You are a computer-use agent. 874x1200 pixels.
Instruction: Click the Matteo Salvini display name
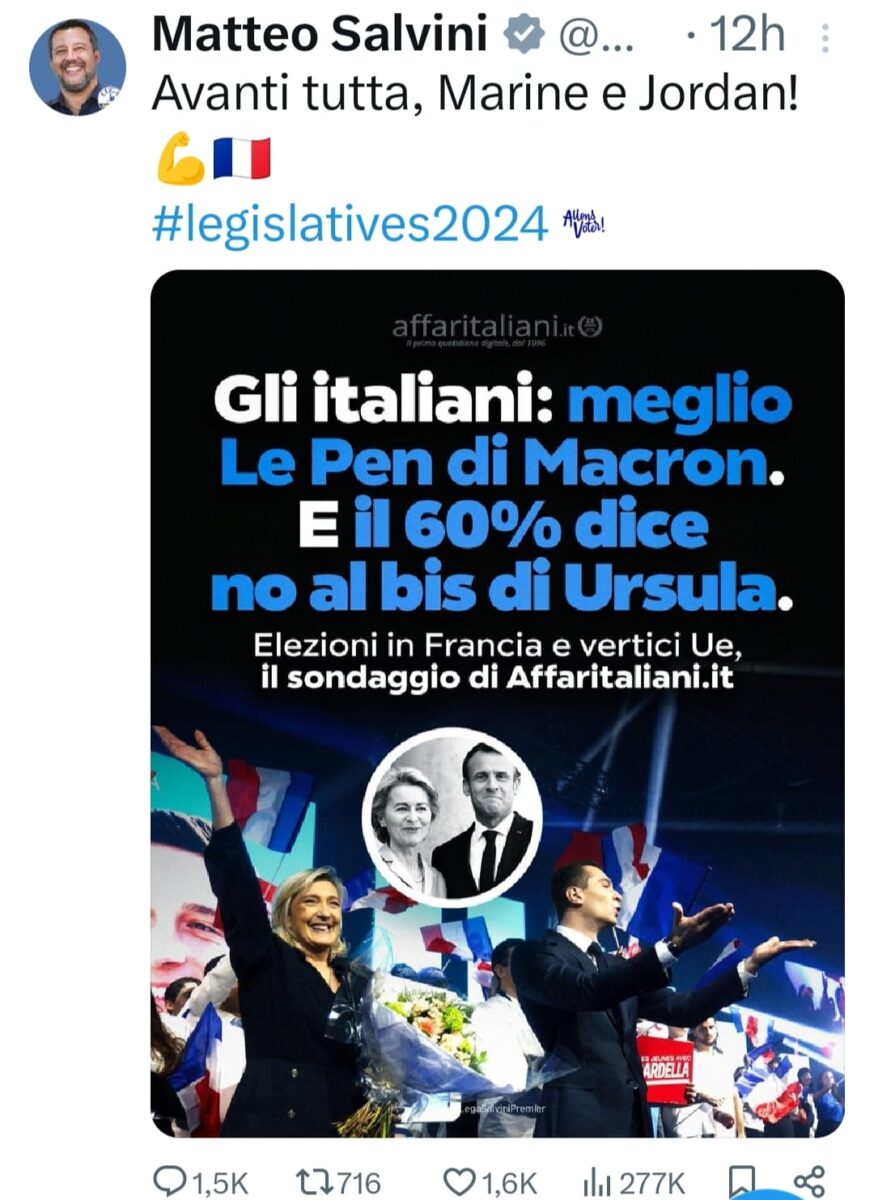pos(320,37)
